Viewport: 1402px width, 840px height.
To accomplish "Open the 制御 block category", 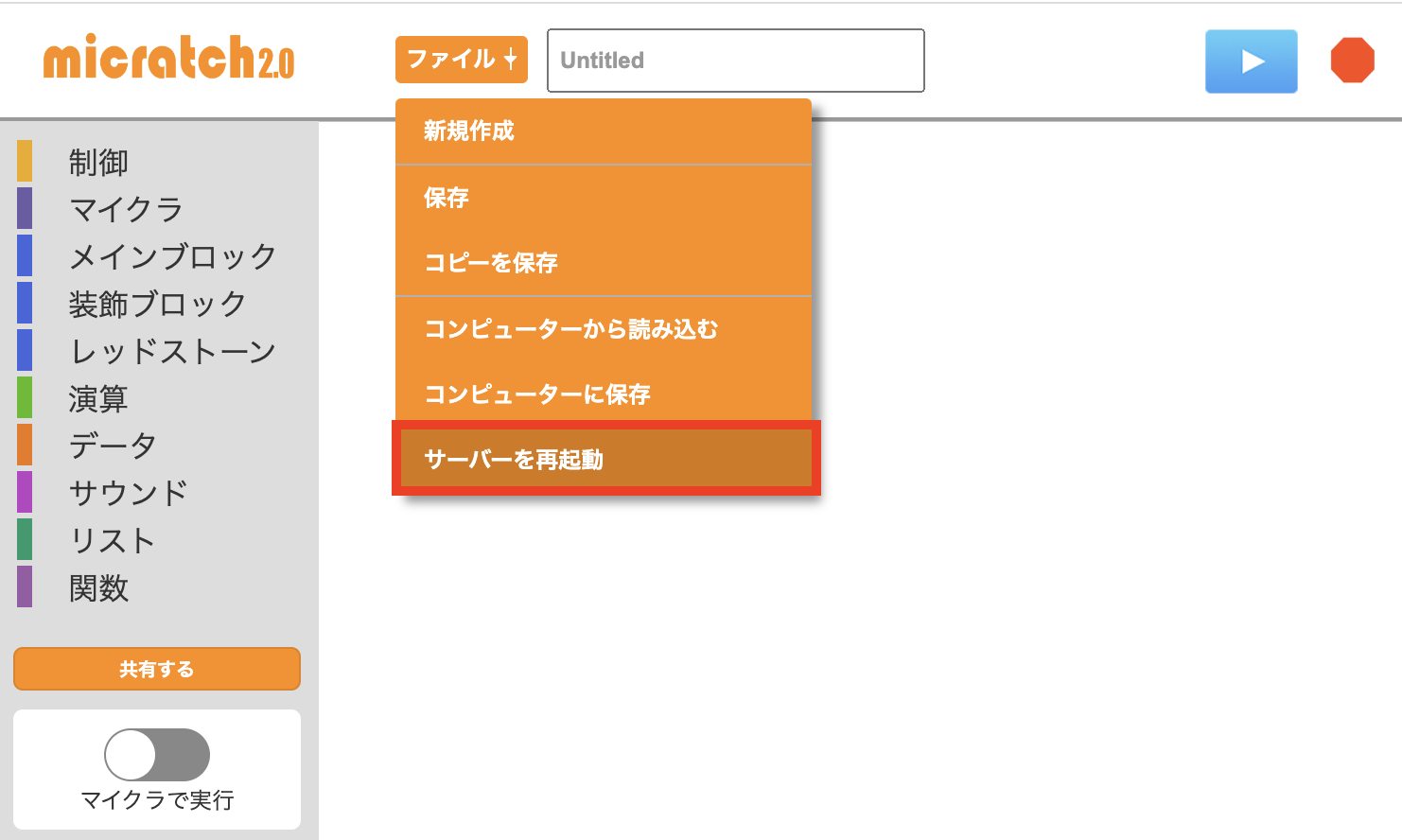I will click(x=98, y=163).
